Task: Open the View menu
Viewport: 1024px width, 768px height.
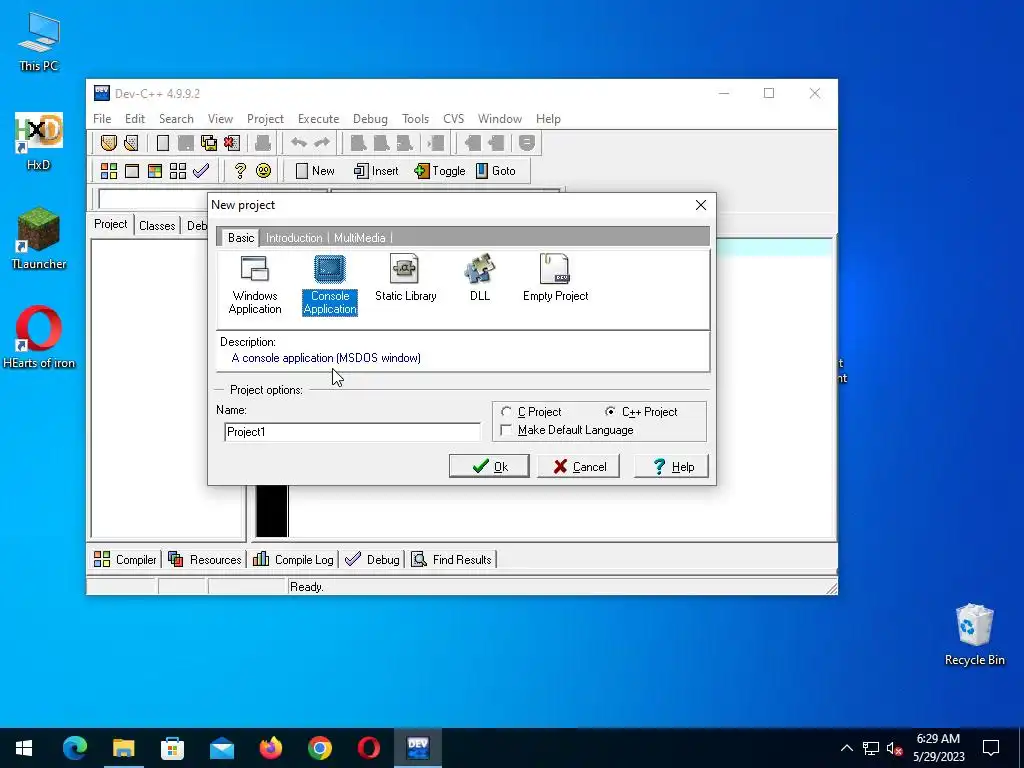Action: (220, 119)
